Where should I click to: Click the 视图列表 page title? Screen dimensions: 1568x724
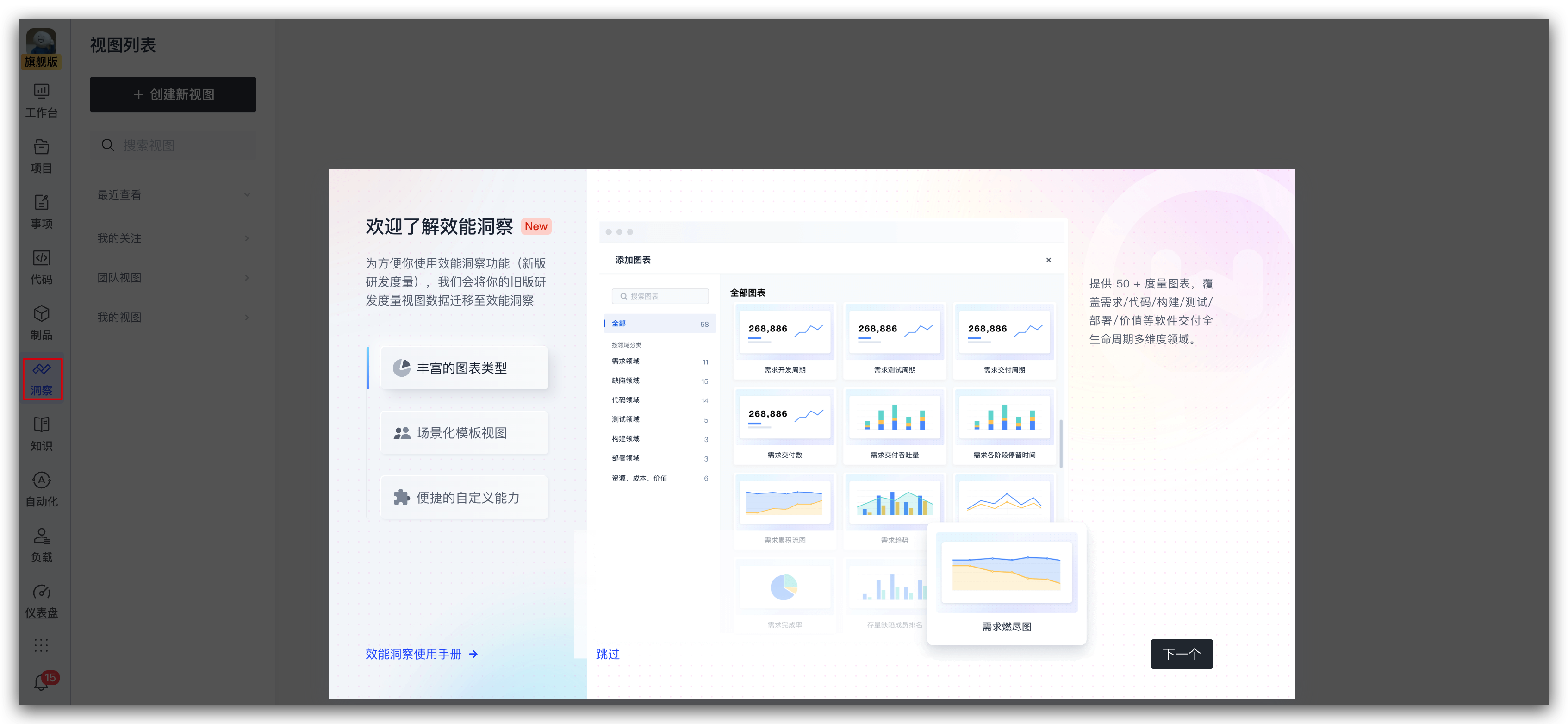pyautogui.click(x=123, y=45)
